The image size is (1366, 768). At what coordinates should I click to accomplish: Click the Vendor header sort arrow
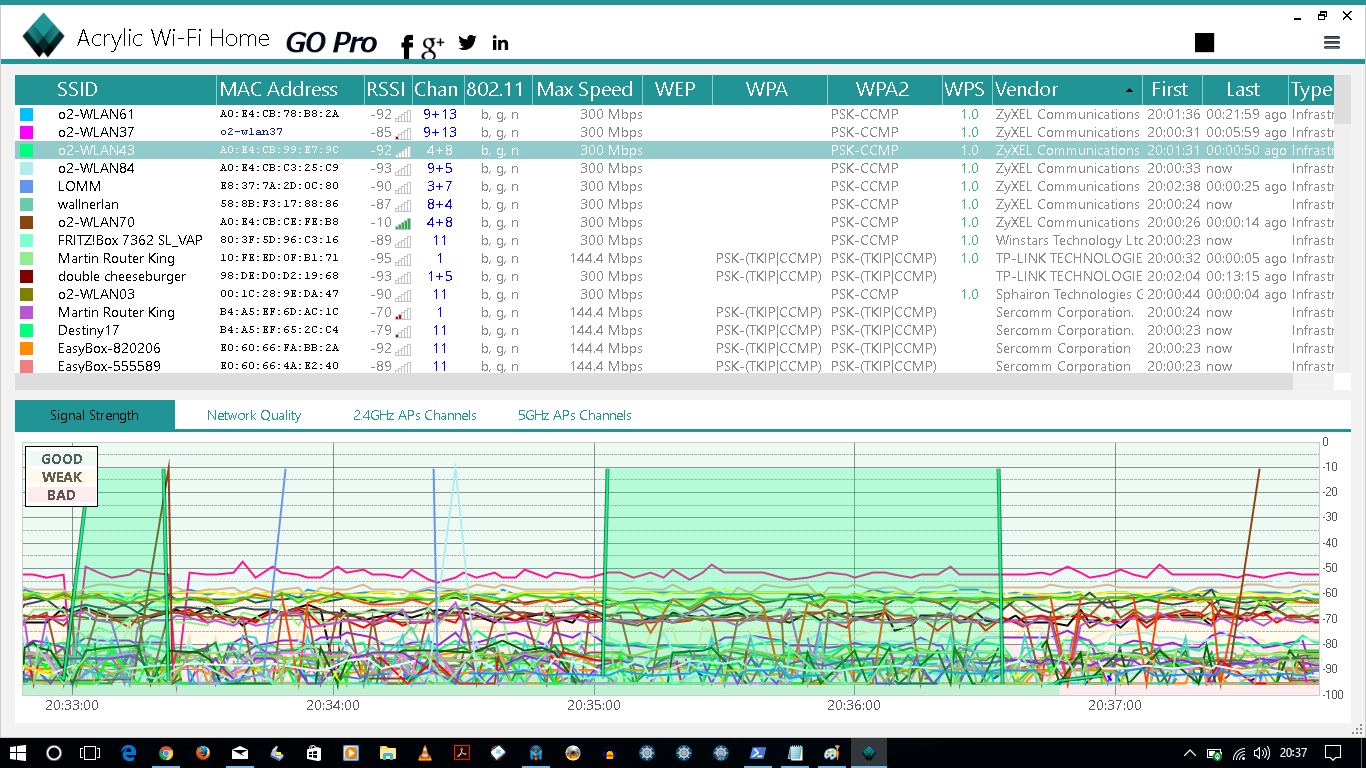coord(1129,90)
